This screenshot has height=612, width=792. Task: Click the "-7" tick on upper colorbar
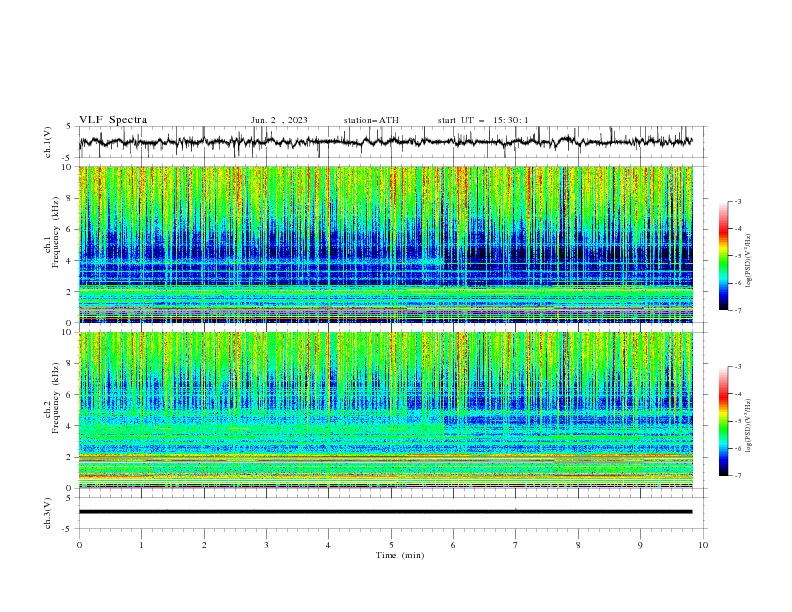tap(738, 310)
